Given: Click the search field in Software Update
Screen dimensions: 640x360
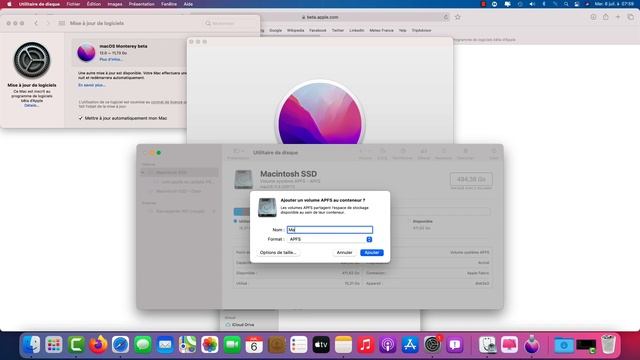Looking at the screenshot, I should [x=229, y=23].
